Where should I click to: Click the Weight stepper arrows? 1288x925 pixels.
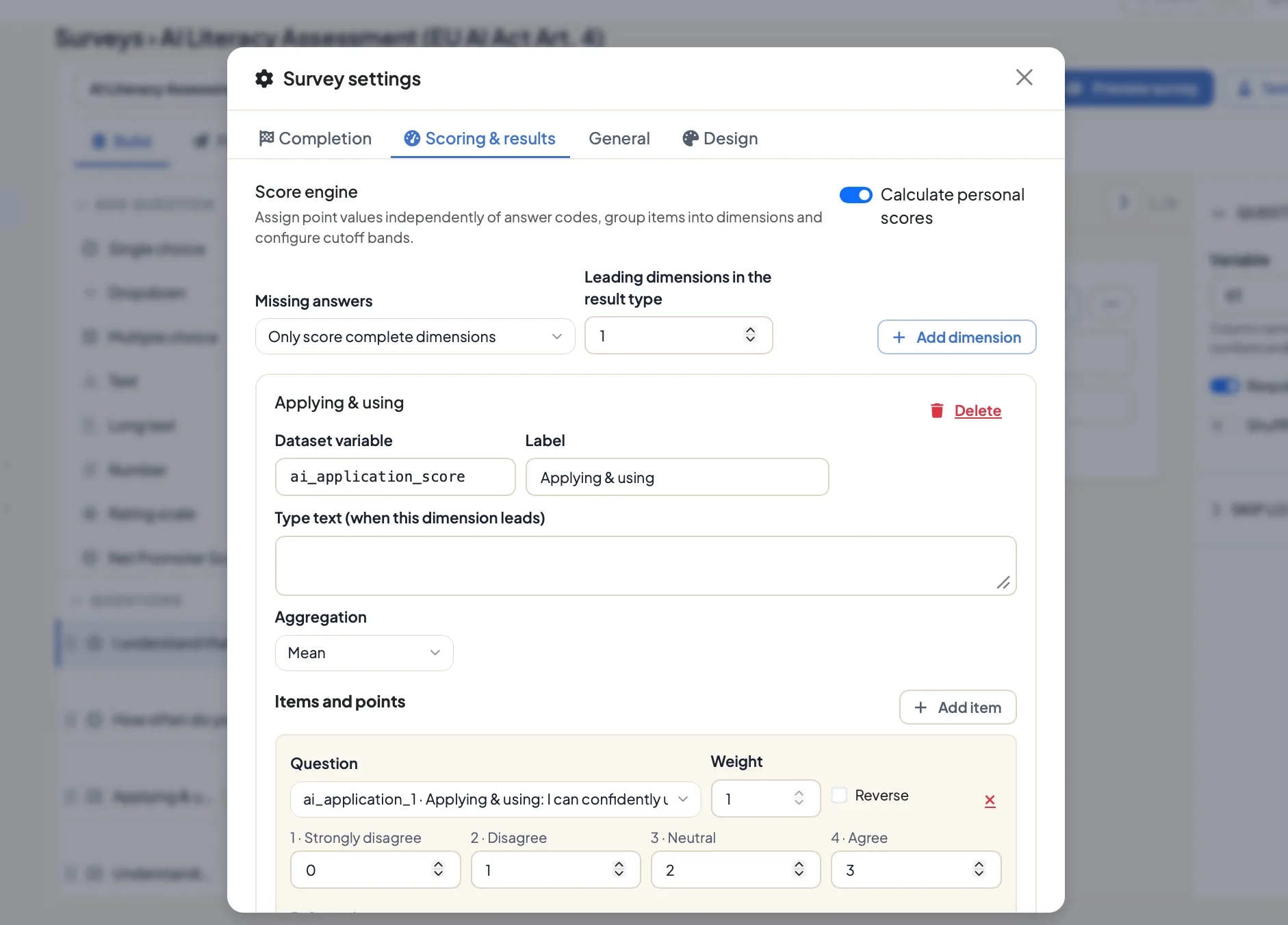click(x=799, y=798)
